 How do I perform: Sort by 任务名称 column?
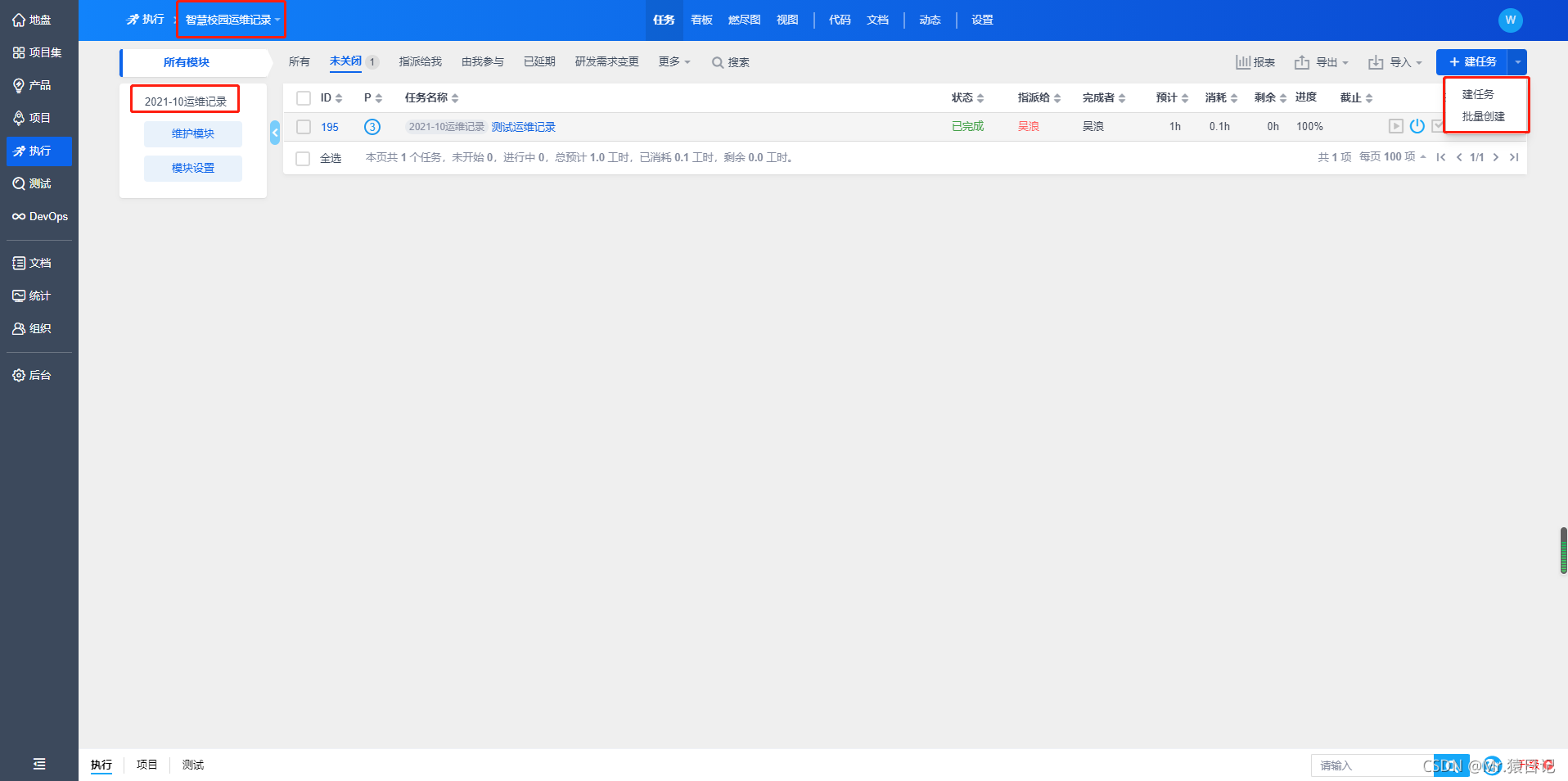pyautogui.click(x=432, y=98)
